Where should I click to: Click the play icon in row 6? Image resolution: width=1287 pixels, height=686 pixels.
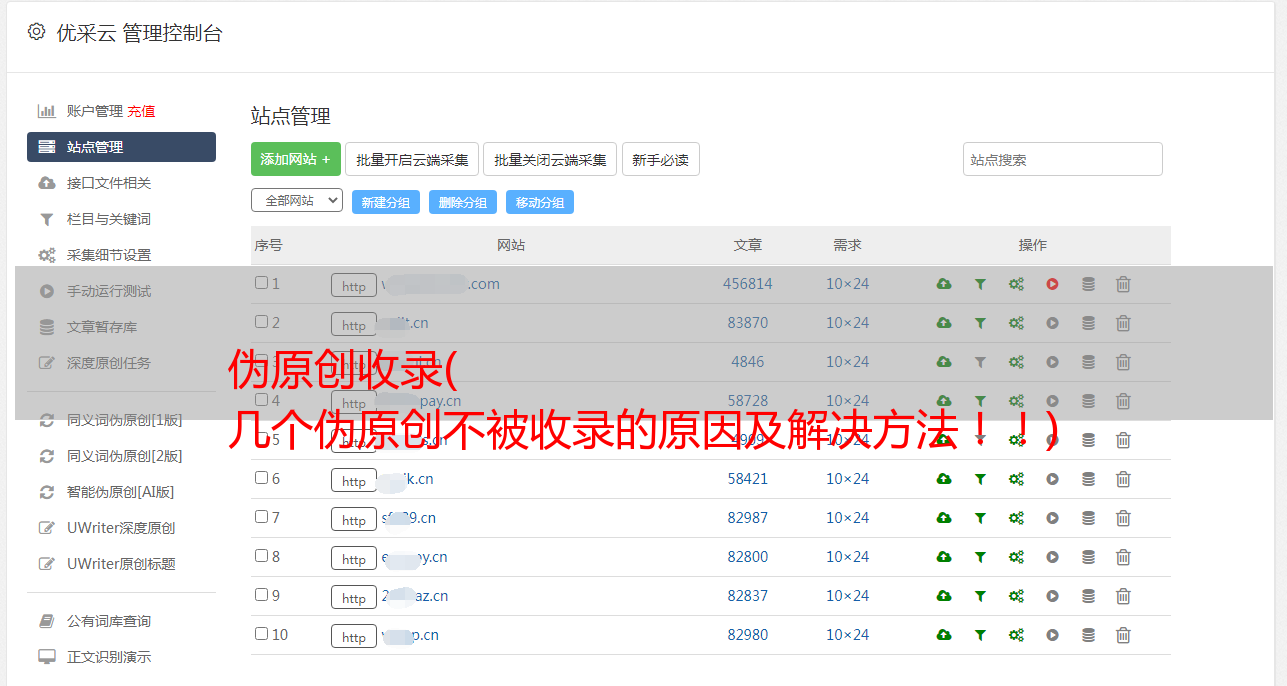pyautogui.click(x=1052, y=479)
